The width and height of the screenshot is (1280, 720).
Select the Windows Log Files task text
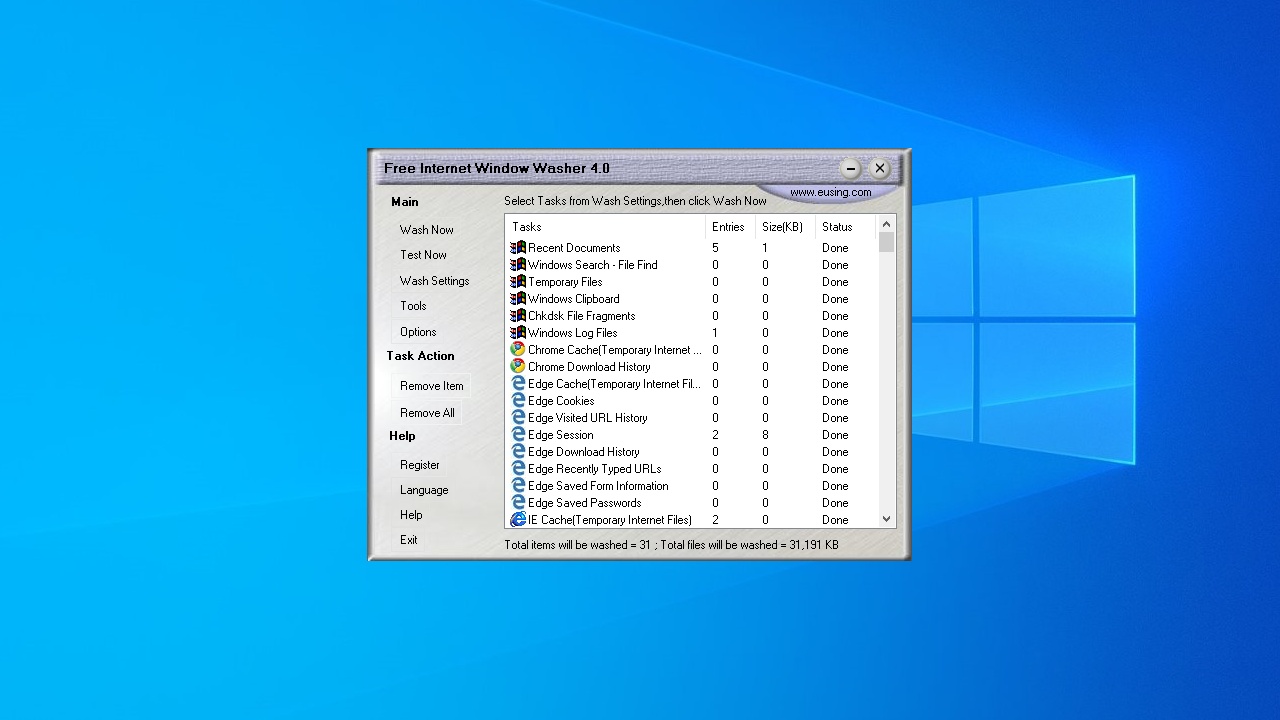tap(573, 333)
